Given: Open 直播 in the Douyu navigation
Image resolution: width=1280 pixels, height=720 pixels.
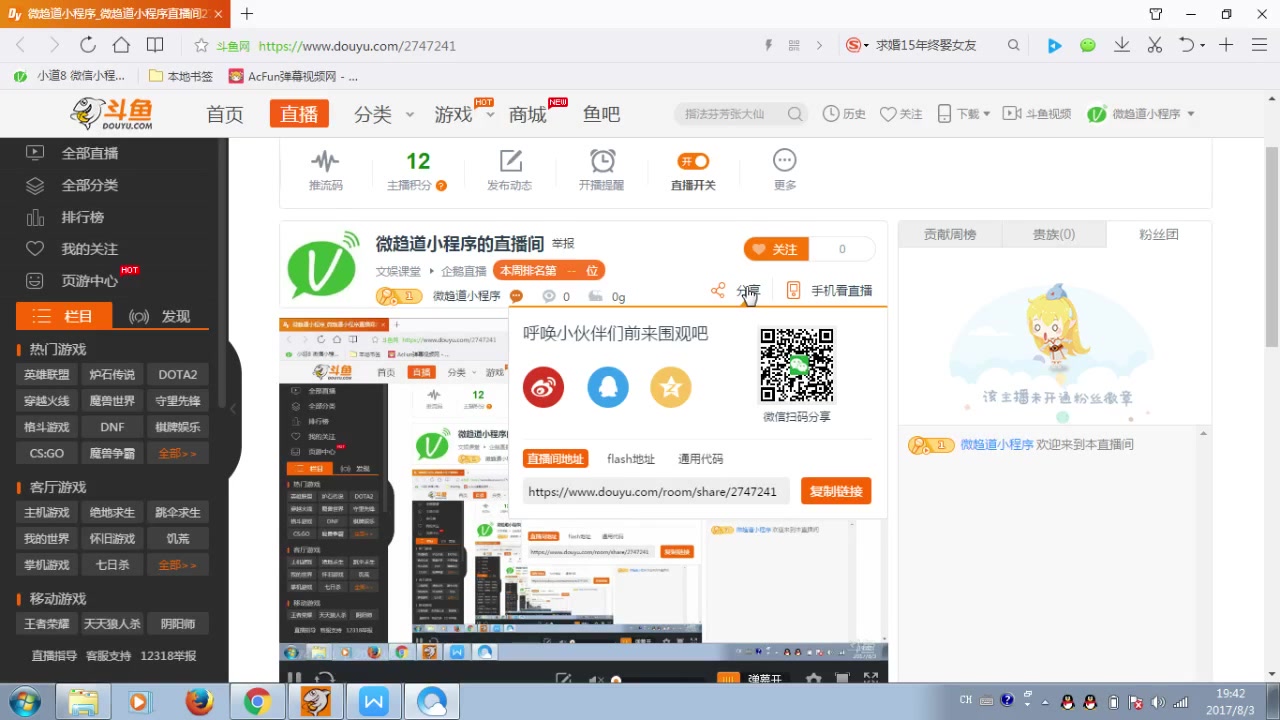Looking at the screenshot, I should pyautogui.click(x=299, y=114).
